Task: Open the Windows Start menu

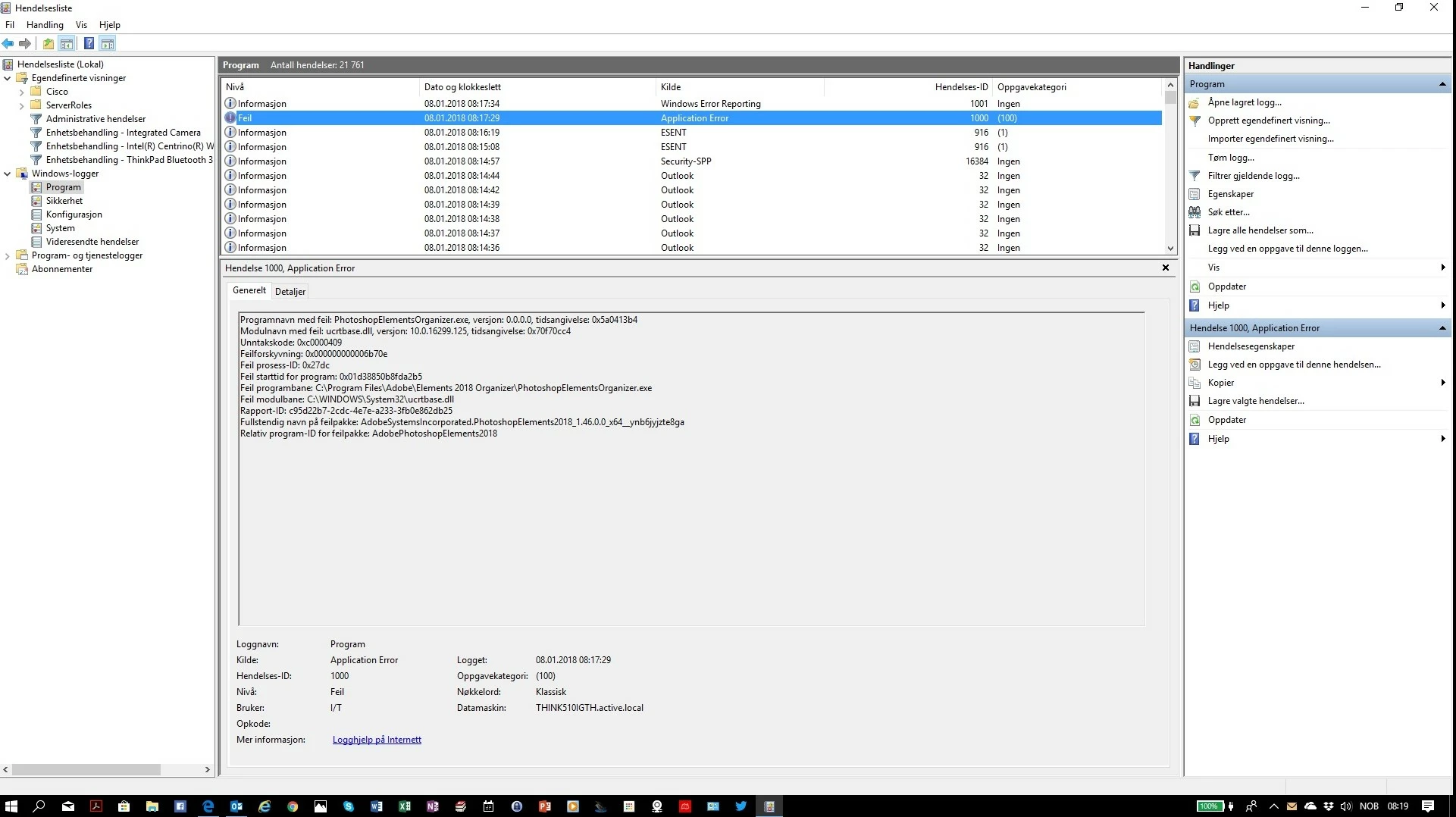Action: (x=11, y=806)
